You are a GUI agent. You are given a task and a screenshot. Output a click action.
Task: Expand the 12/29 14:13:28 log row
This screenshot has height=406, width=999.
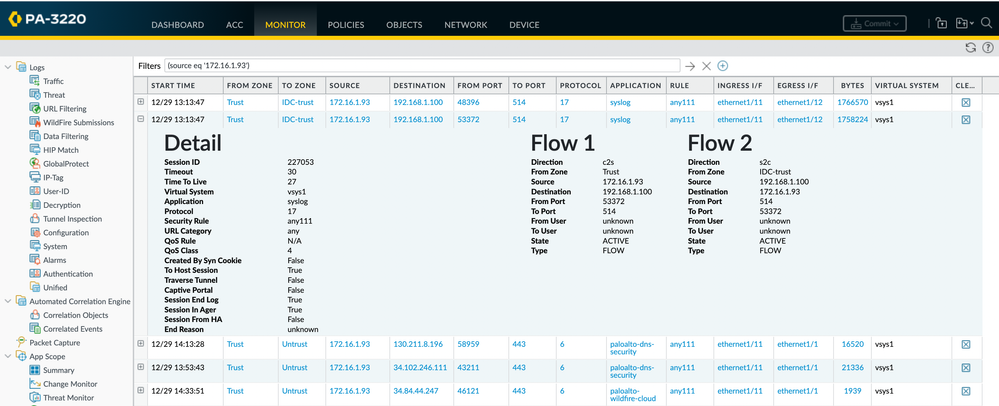click(x=141, y=344)
